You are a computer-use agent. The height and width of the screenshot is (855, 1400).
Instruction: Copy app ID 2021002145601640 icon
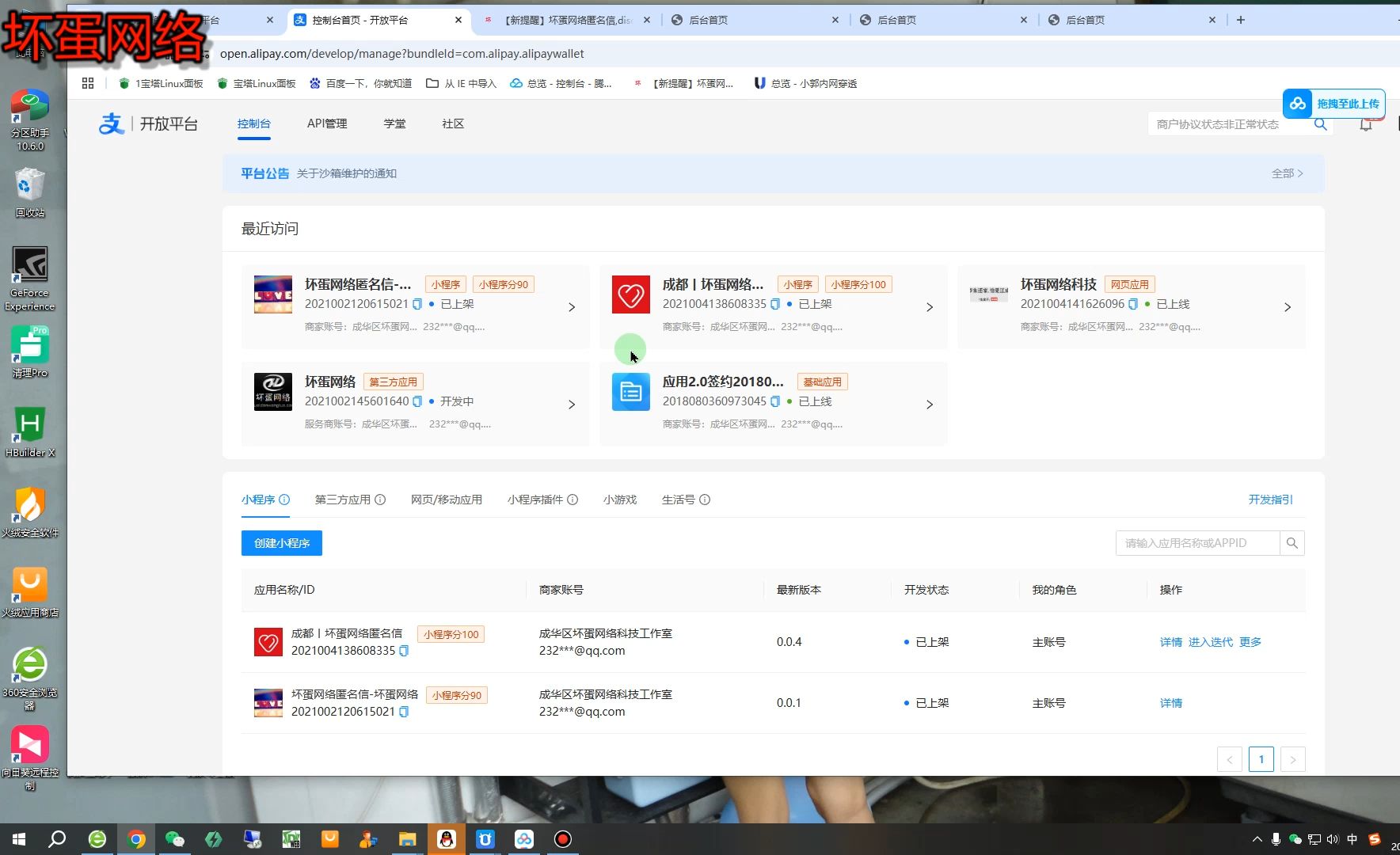tap(417, 401)
